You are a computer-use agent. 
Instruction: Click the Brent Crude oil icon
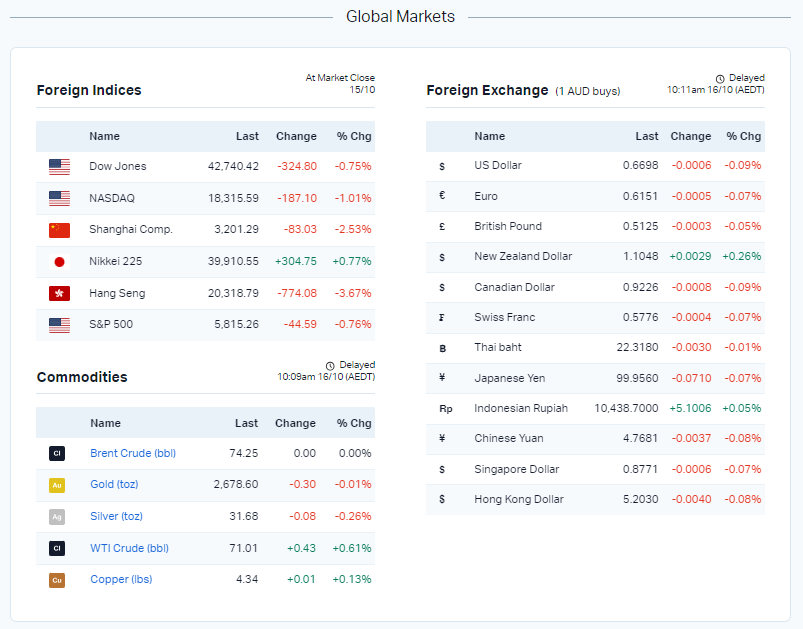click(57, 453)
